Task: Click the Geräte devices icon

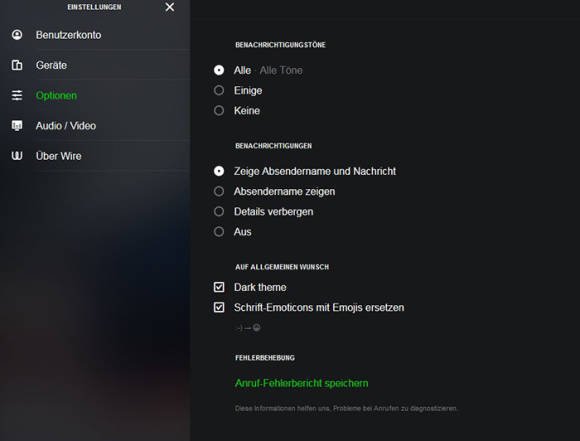Action: click(x=17, y=65)
